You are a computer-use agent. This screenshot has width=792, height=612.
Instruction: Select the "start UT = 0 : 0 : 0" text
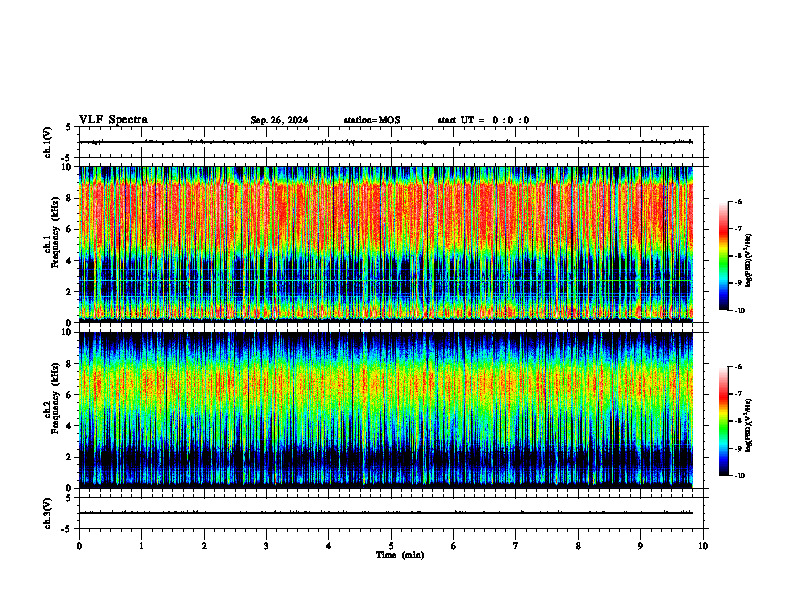pos(483,120)
